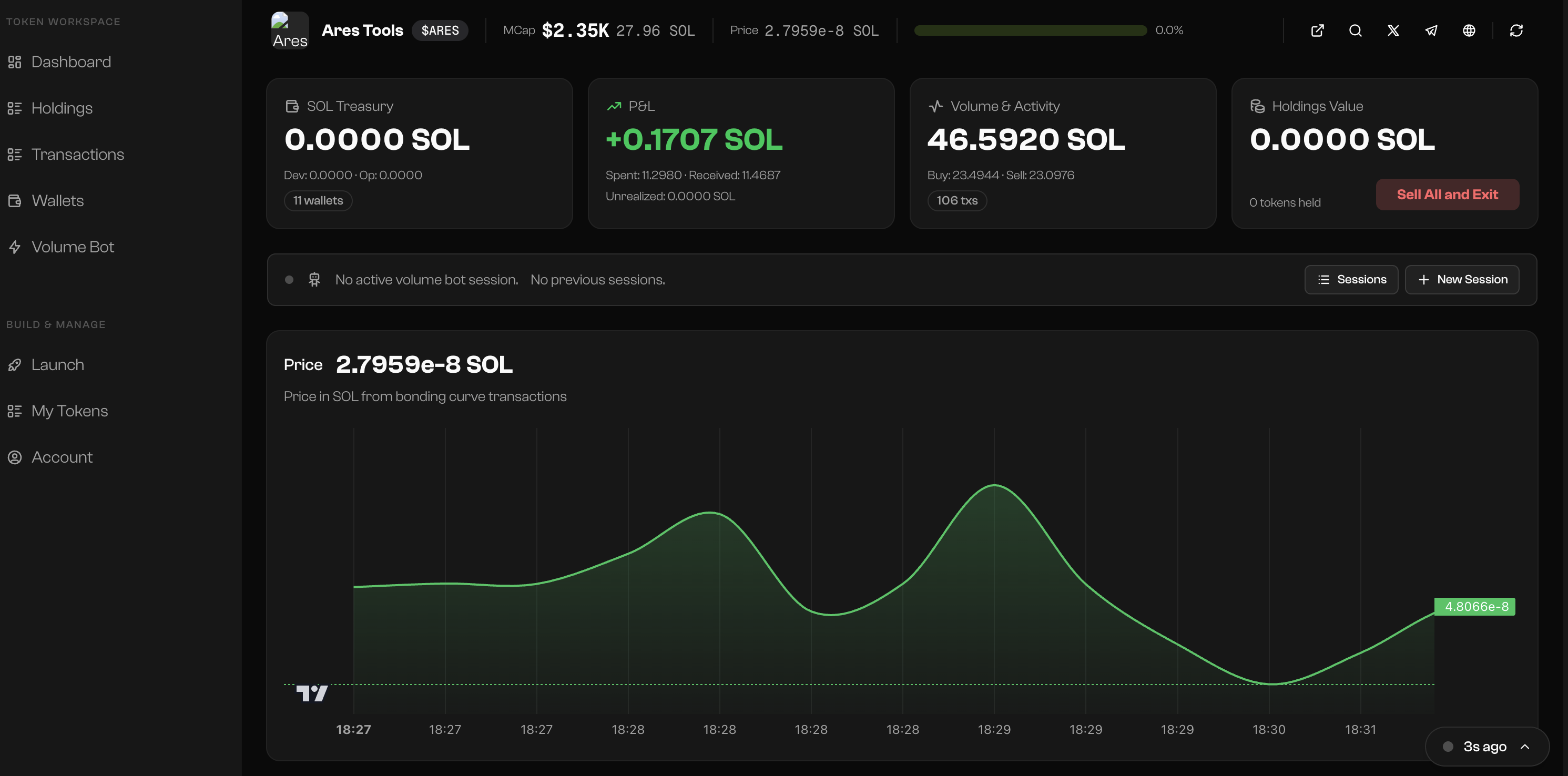Click the bonding curve progress bar
Viewport: 1568px width, 776px height.
(1031, 30)
